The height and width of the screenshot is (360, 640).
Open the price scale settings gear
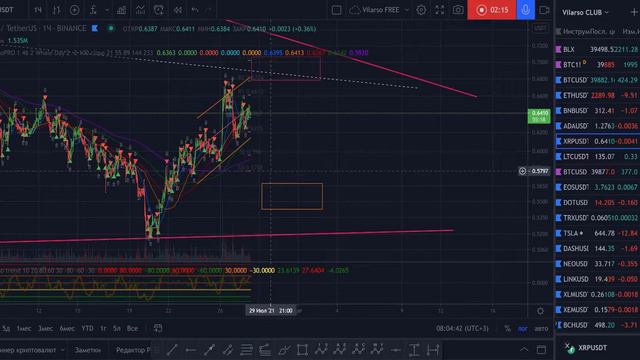(540, 311)
